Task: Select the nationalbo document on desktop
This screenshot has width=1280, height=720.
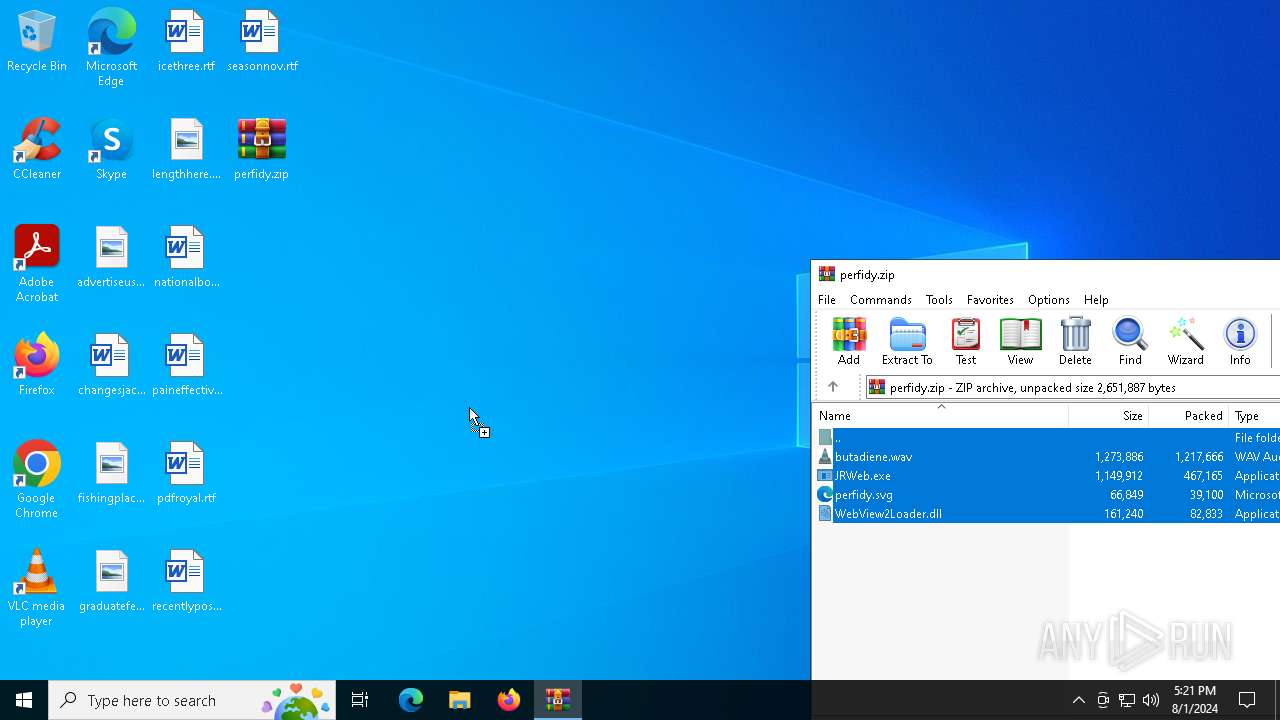Action: 186,258
